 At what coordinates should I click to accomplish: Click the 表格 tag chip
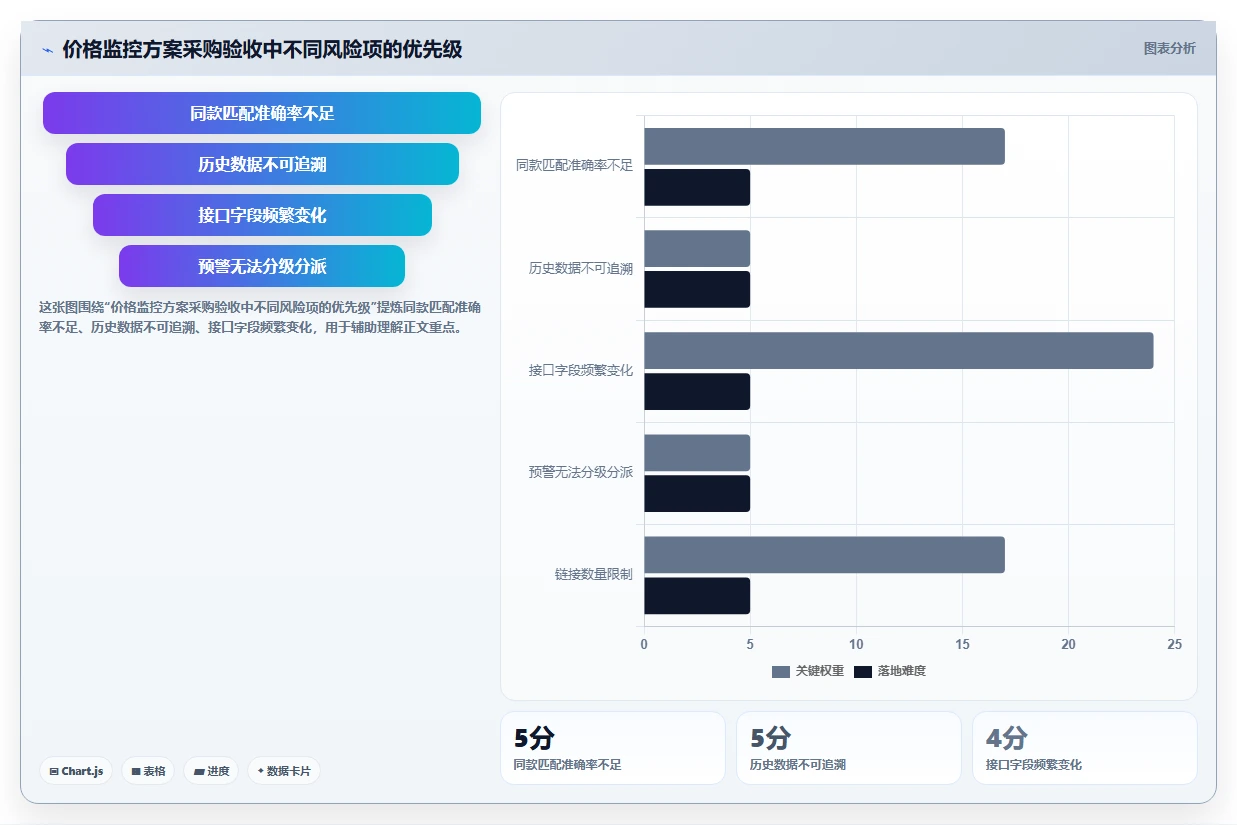[148, 771]
